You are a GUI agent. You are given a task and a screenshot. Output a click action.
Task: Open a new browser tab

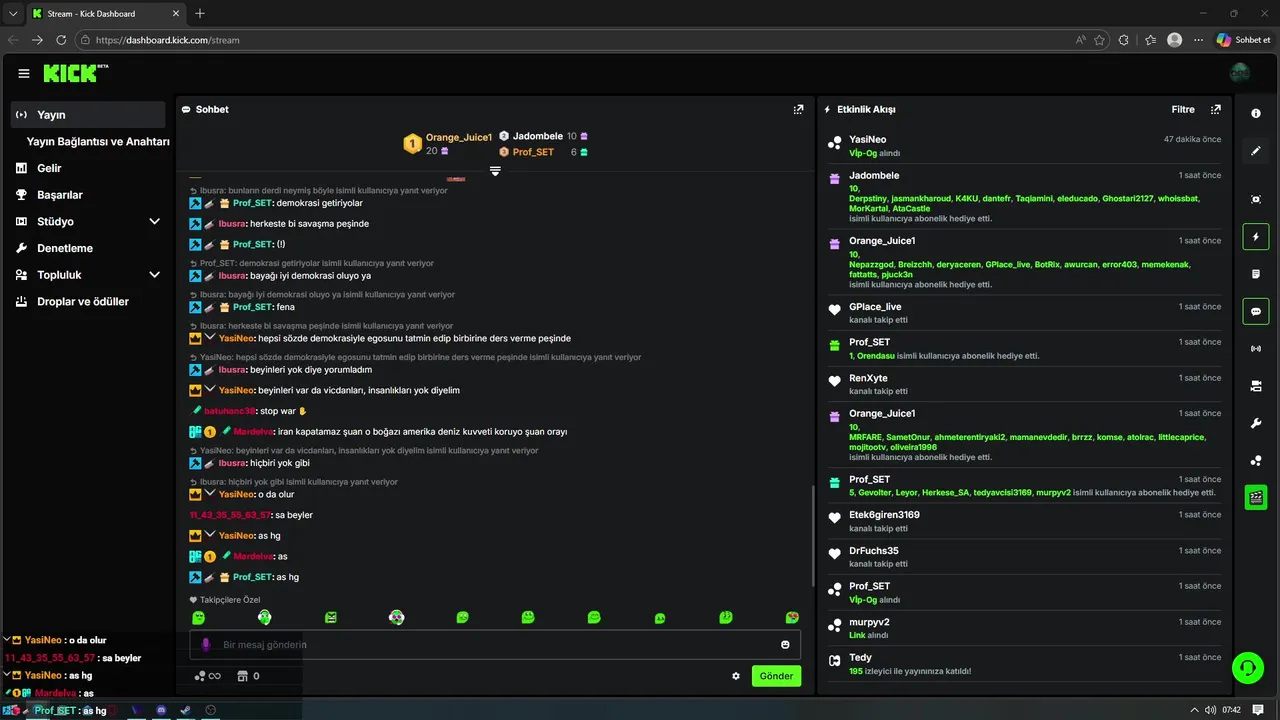coord(200,13)
